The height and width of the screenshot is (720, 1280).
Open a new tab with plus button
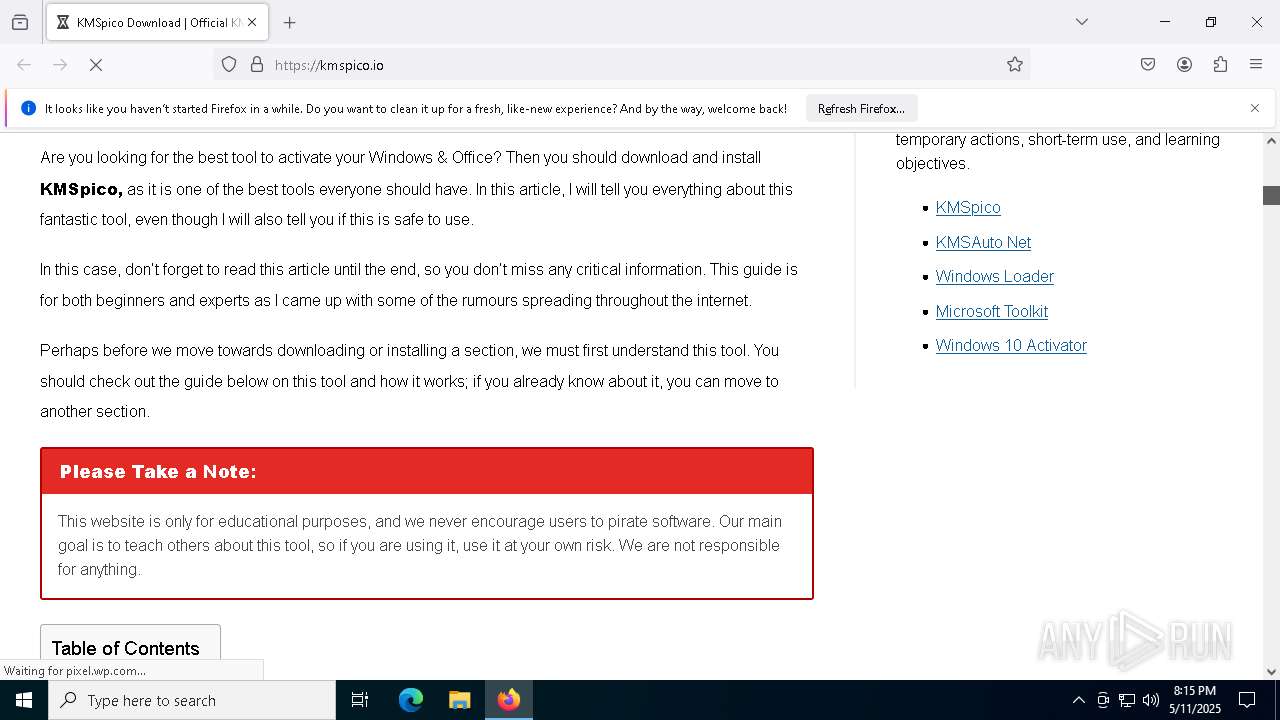[290, 22]
